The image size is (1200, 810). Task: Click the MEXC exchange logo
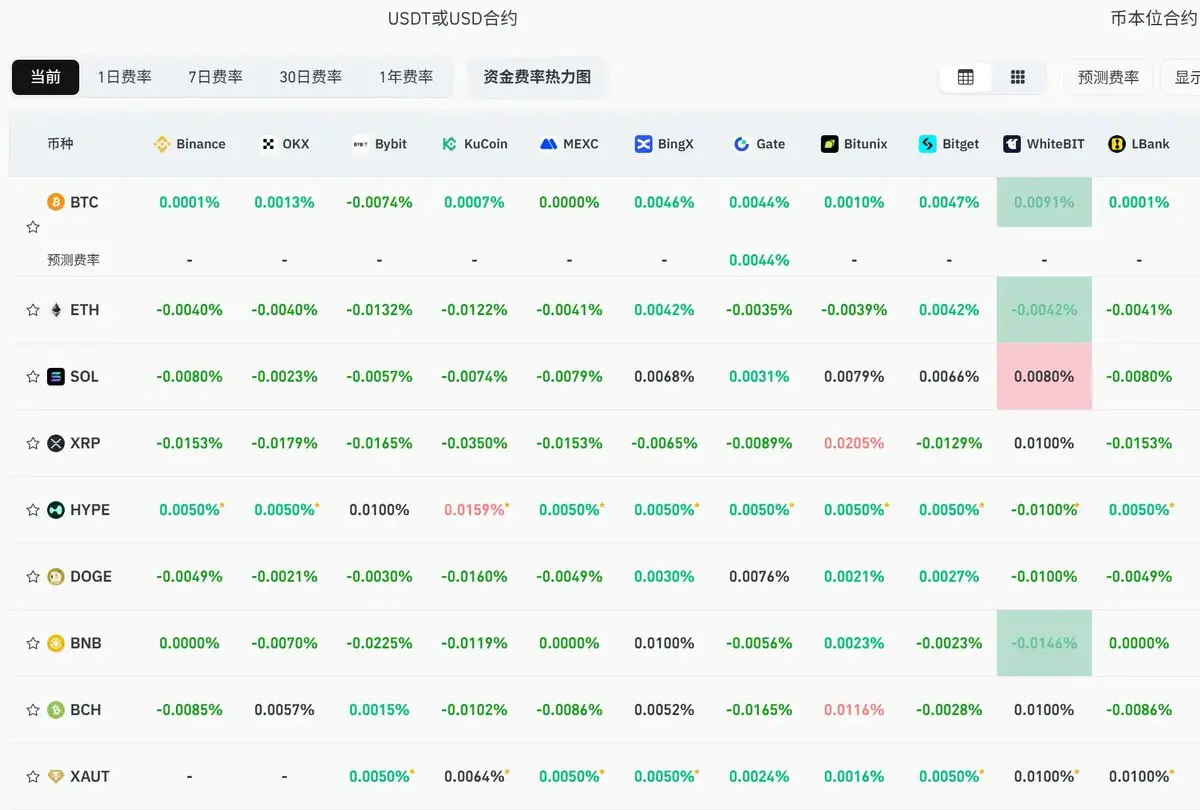click(548, 144)
